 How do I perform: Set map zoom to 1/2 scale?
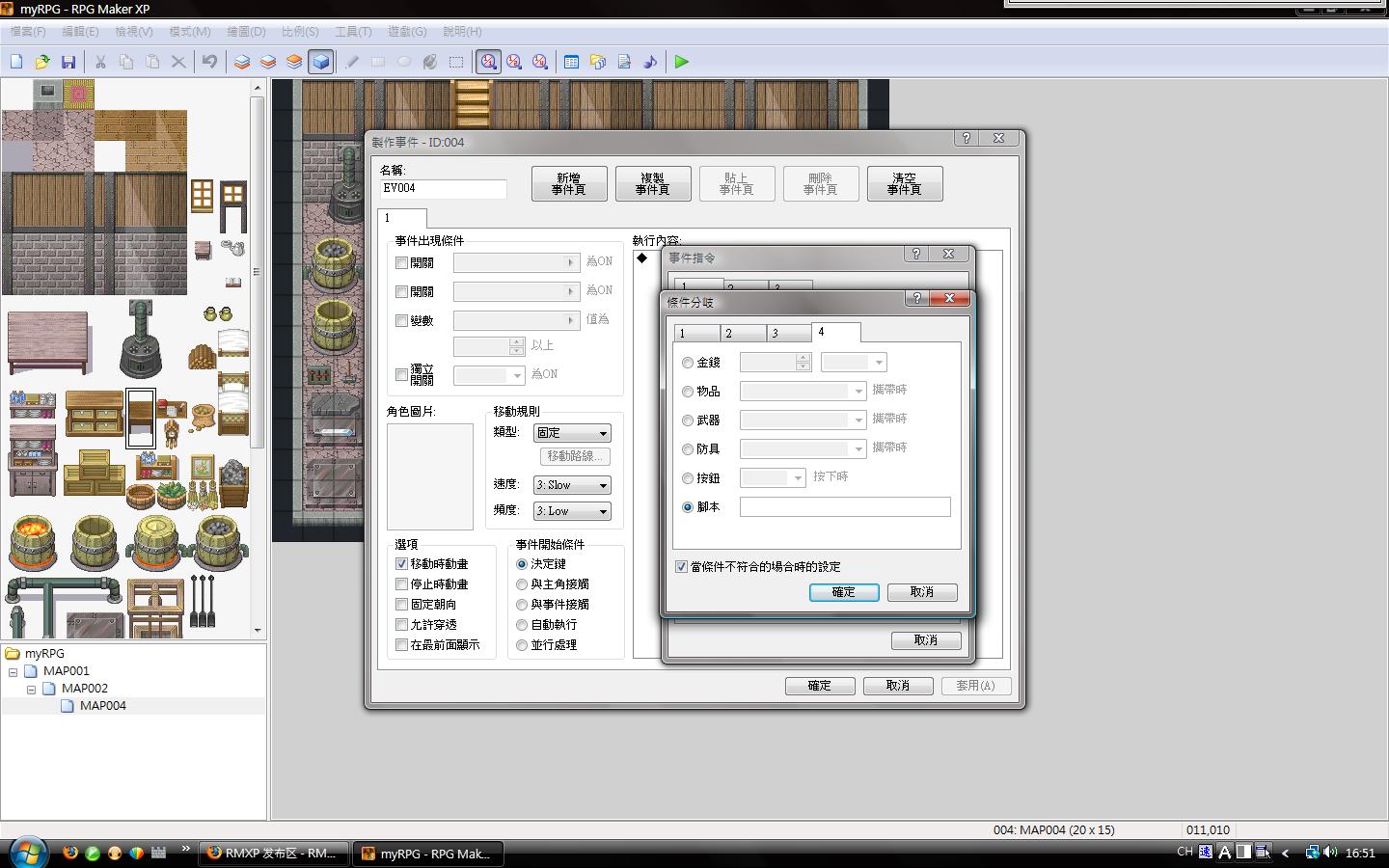coord(514,62)
